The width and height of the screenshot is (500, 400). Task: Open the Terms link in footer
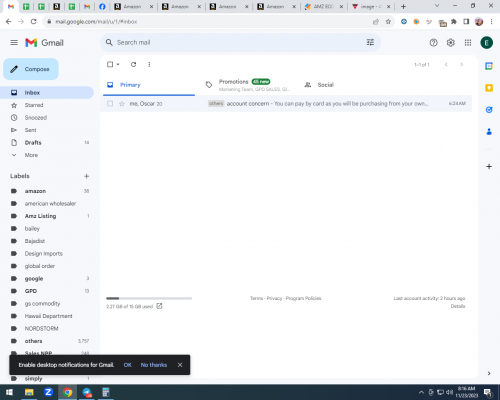click(x=256, y=298)
